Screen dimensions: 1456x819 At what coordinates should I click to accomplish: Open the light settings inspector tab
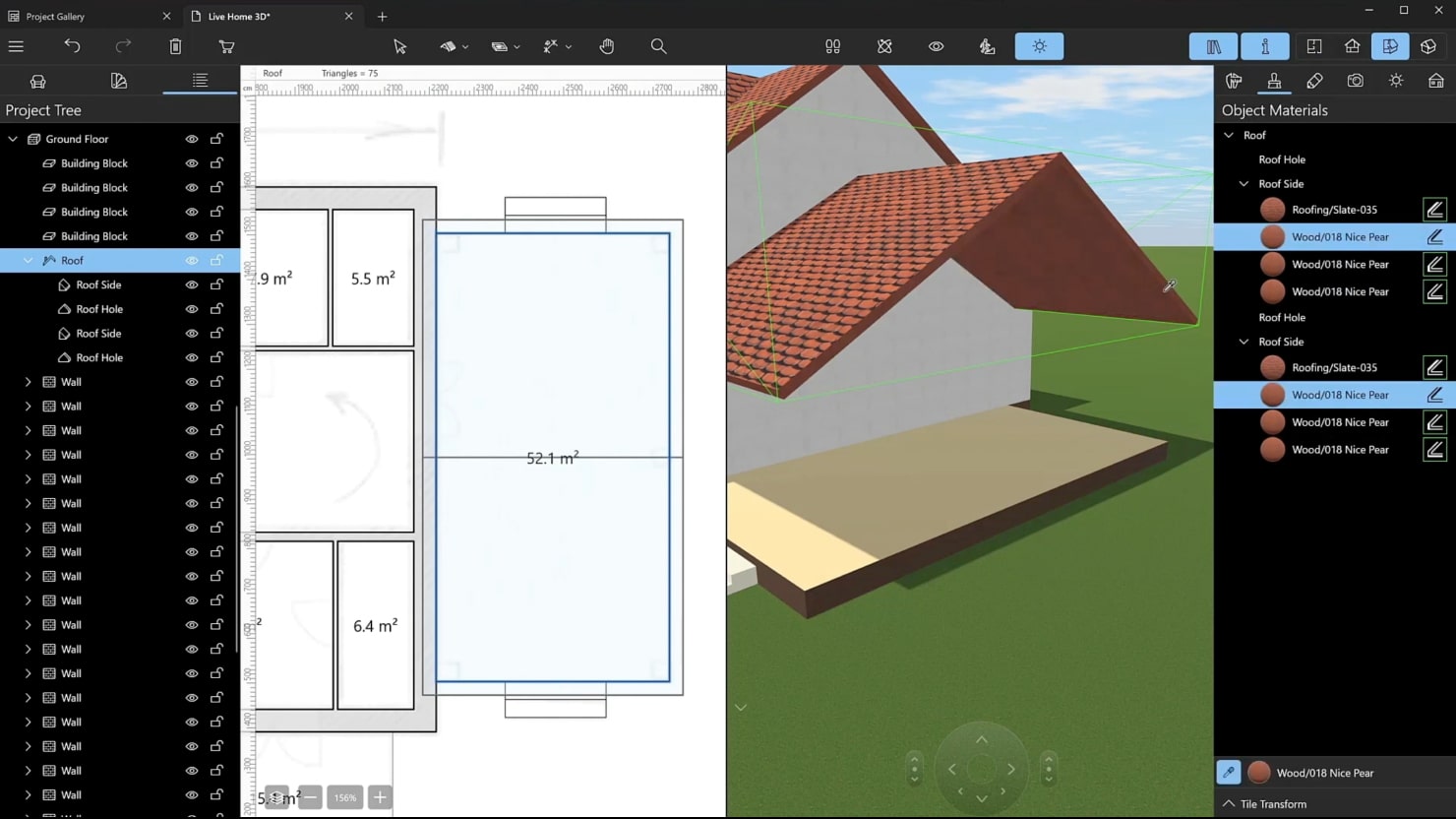1396,81
